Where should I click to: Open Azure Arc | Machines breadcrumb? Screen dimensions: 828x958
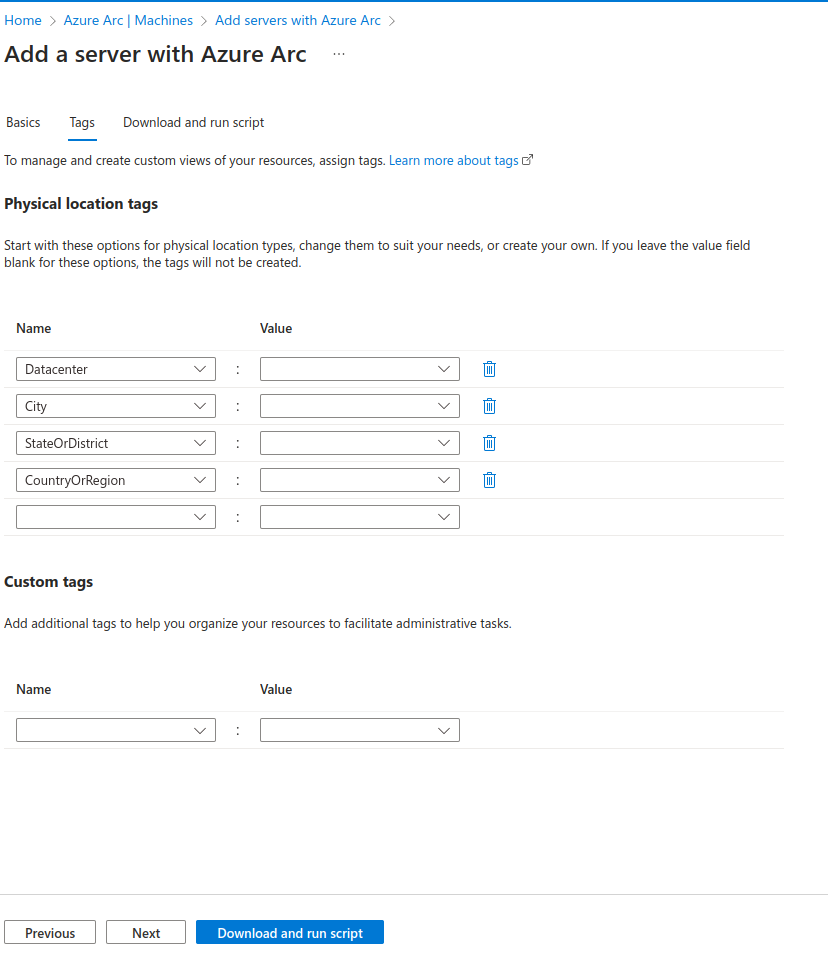click(128, 20)
